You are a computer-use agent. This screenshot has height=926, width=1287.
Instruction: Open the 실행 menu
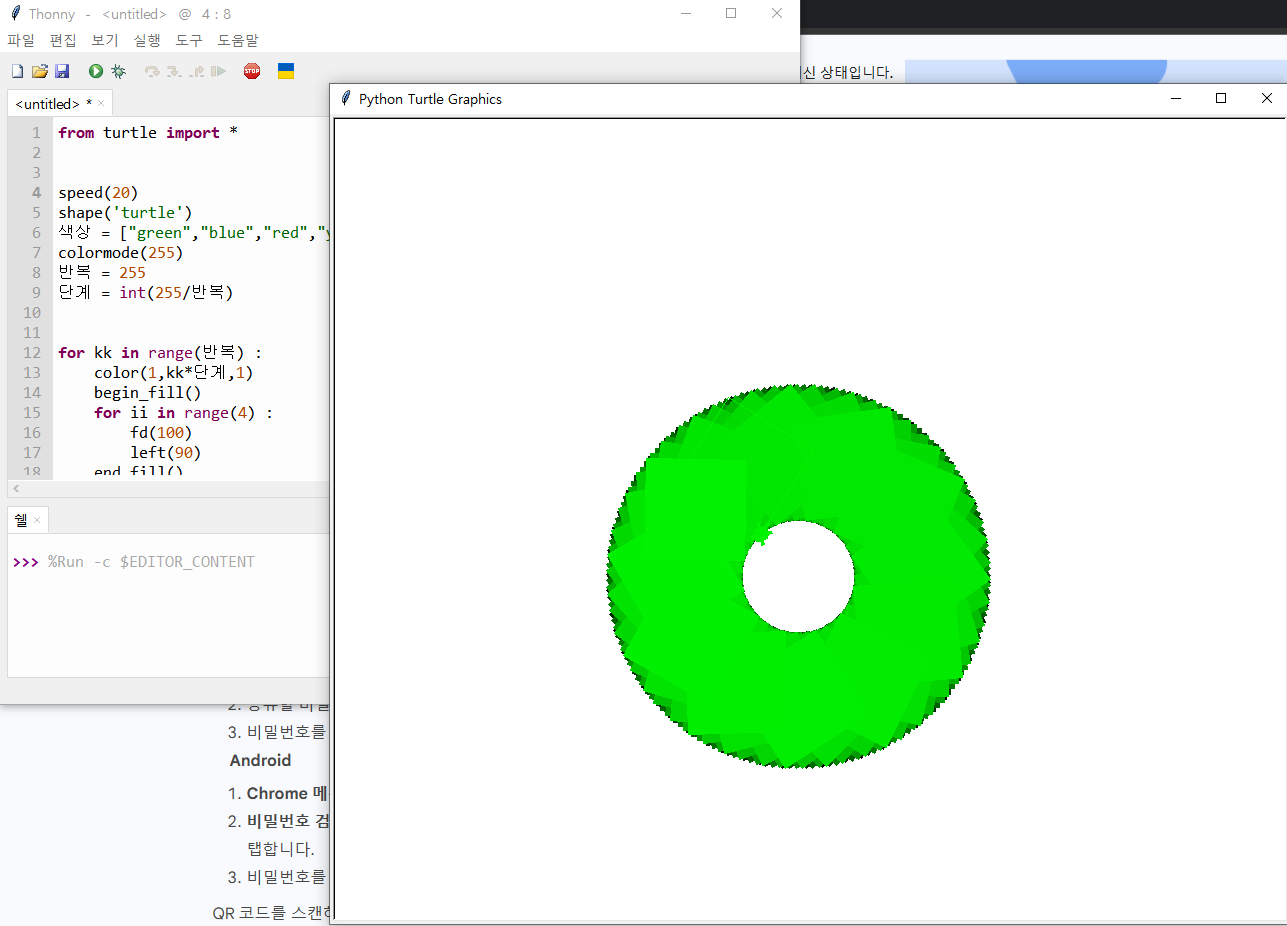[147, 40]
